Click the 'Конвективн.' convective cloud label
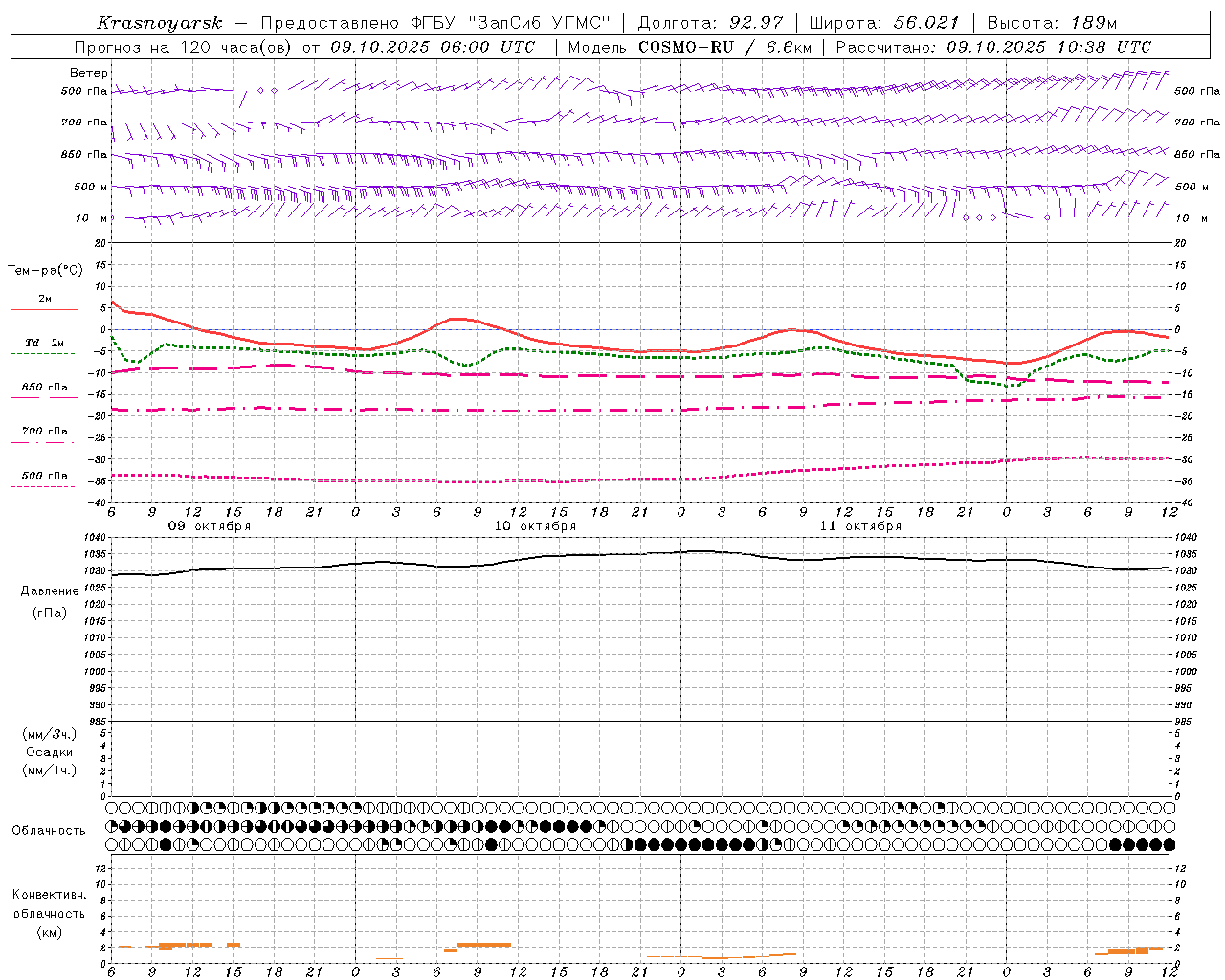This screenshot has width=1225, height=980. (x=50, y=895)
